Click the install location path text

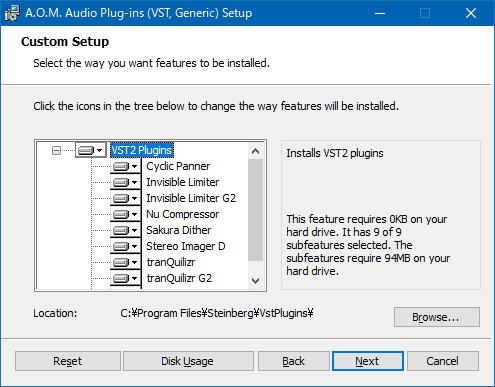pyautogui.click(x=217, y=313)
